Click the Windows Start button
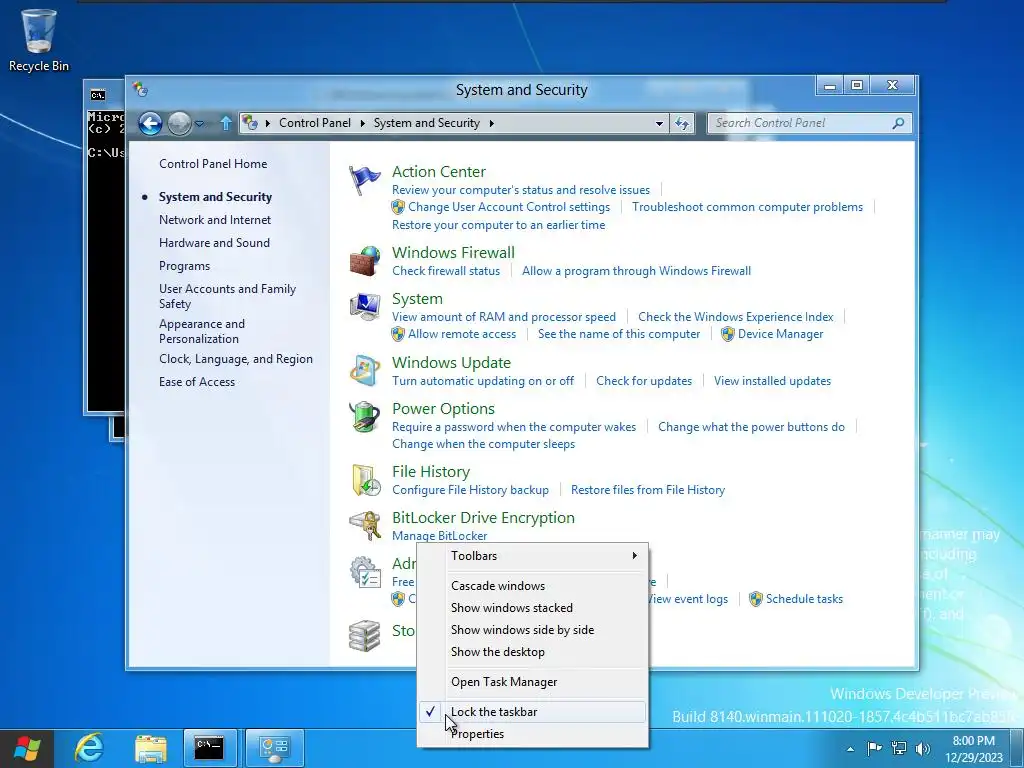This screenshot has width=1024, height=768. point(27,748)
